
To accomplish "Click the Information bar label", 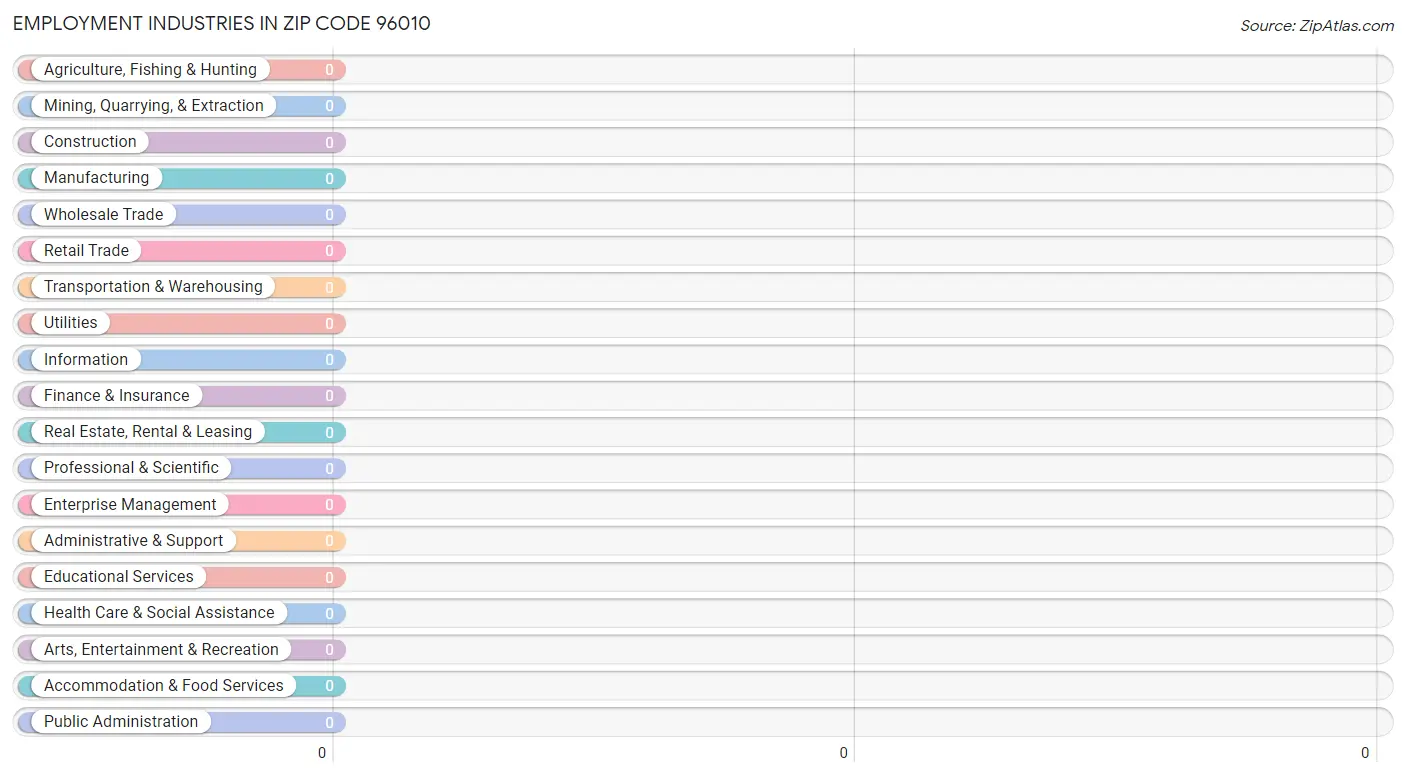I will 86,360.
